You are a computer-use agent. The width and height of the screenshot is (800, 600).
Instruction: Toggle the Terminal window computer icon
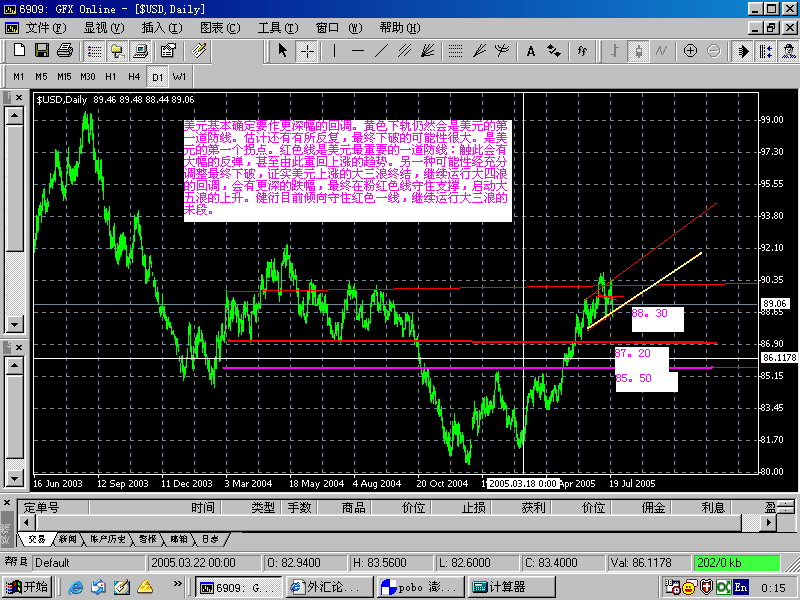(140, 51)
